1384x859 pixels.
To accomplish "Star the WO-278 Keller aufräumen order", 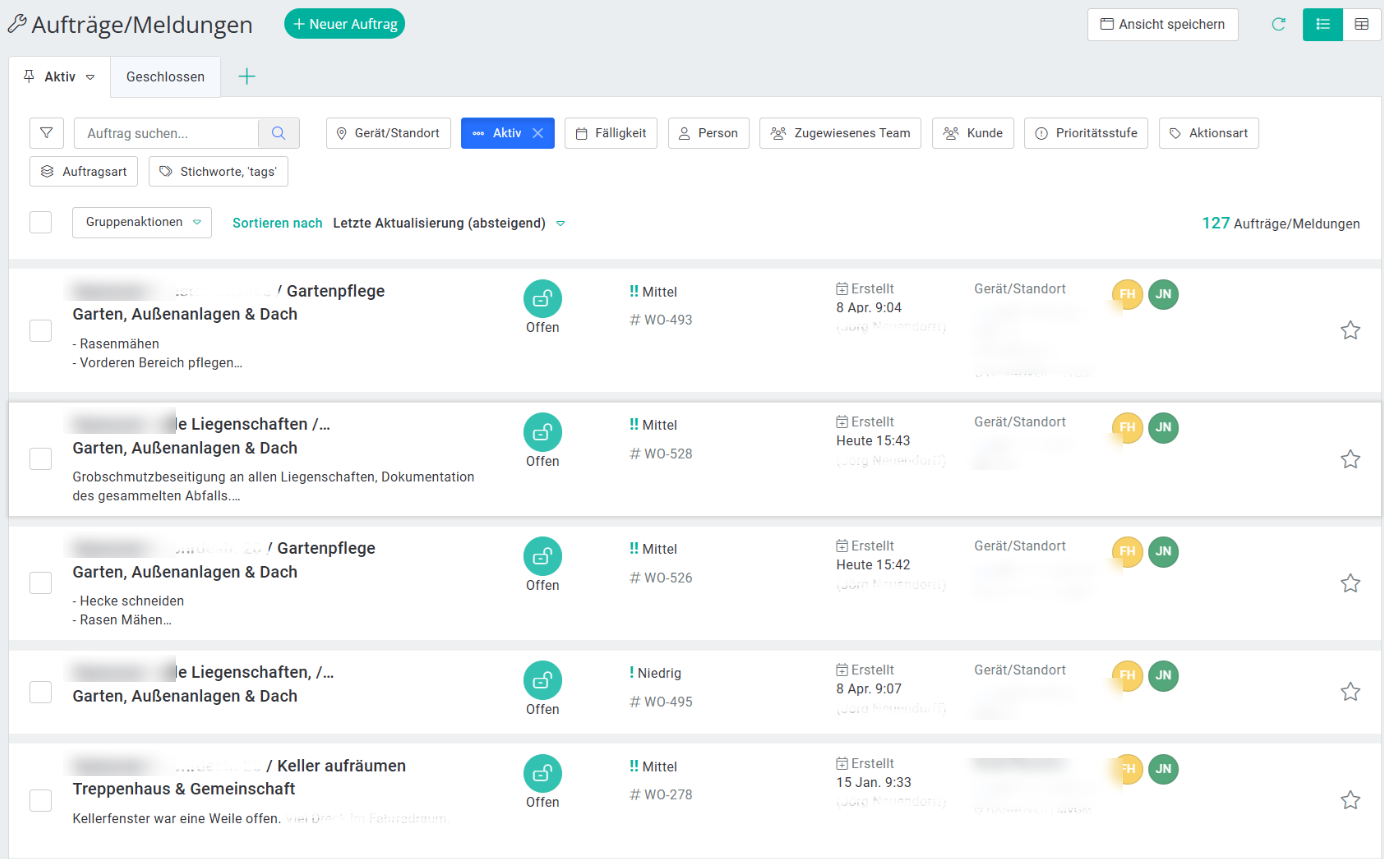I will (x=1350, y=800).
